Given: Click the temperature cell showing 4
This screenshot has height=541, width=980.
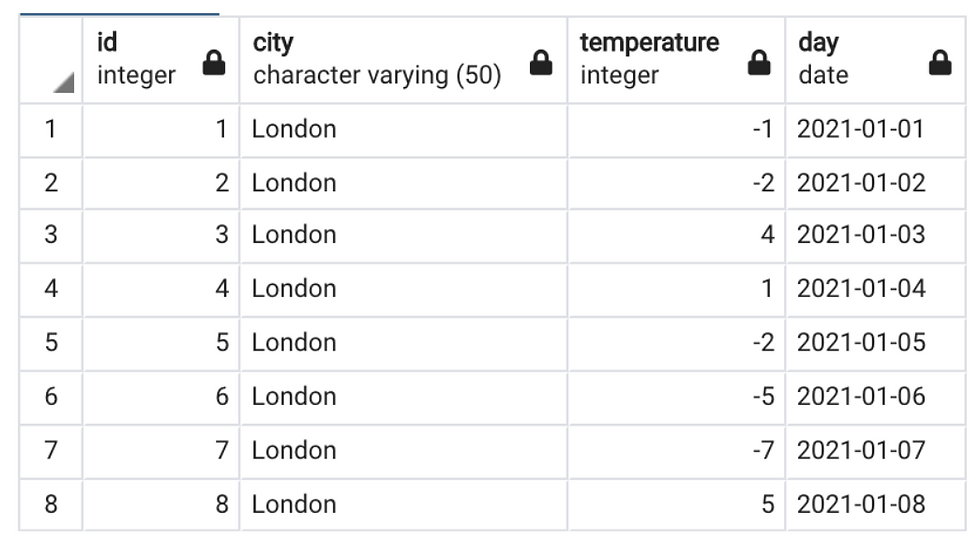Looking at the screenshot, I should (x=676, y=236).
